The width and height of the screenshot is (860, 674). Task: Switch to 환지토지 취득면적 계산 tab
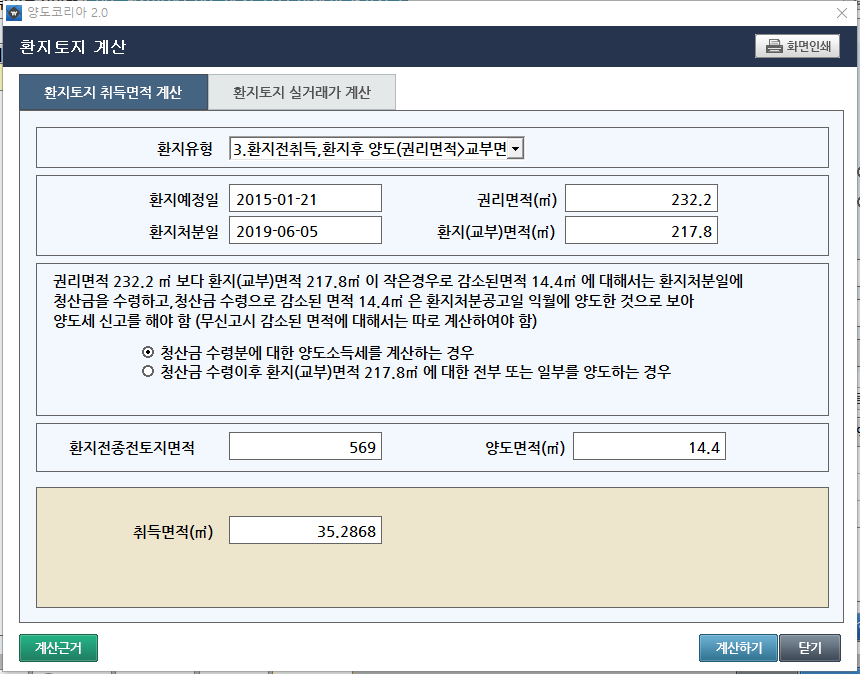click(114, 92)
